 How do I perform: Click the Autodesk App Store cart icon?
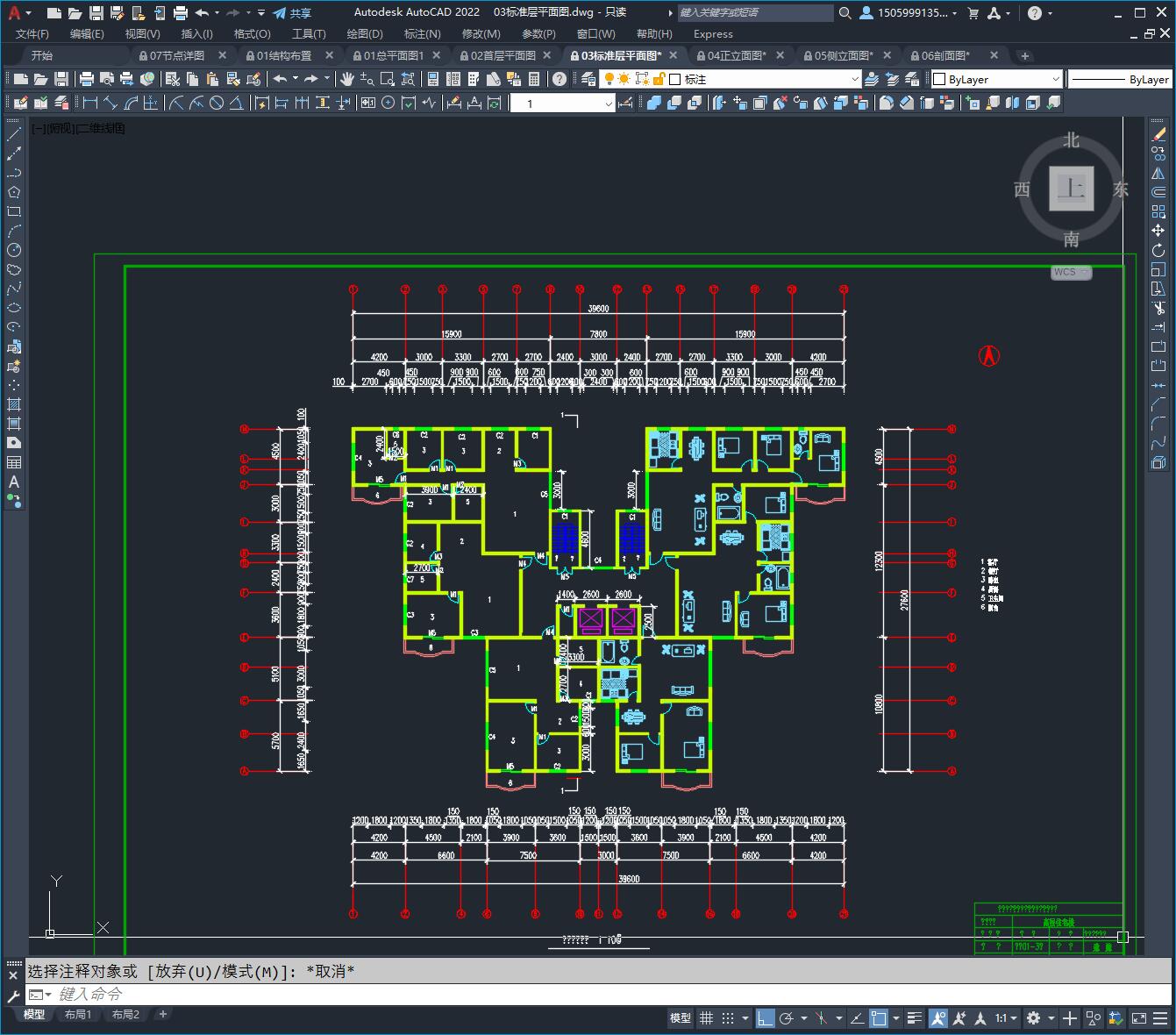tap(973, 13)
